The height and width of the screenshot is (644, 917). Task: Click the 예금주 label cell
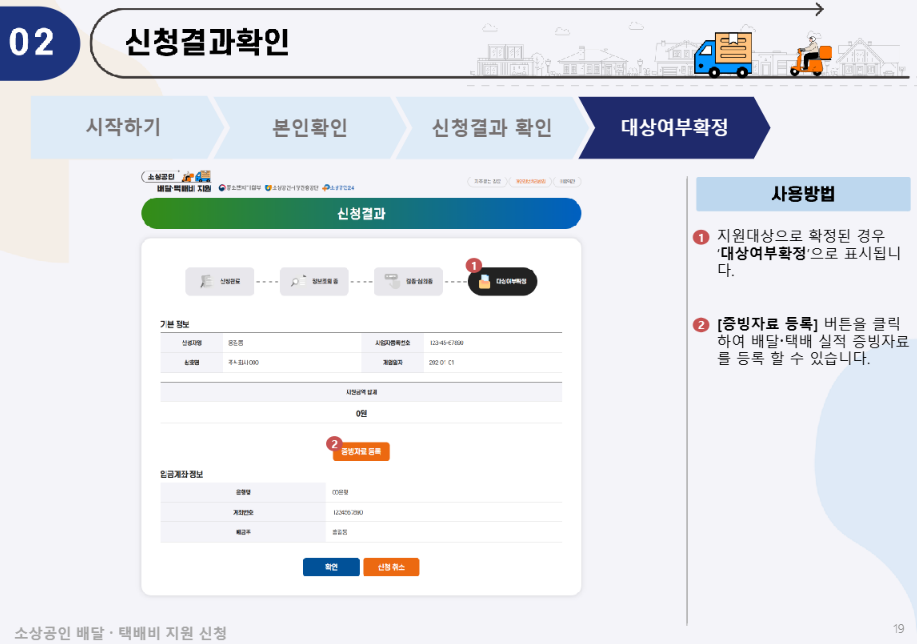tap(243, 532)
